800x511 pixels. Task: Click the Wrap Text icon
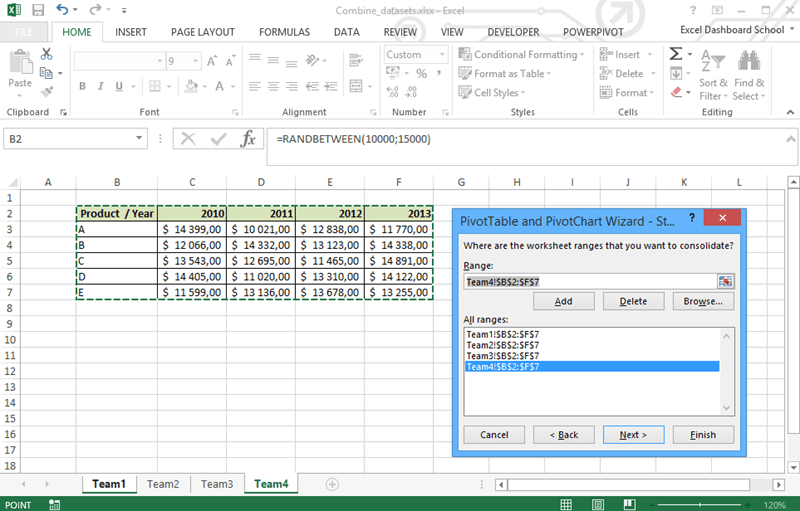click(356, 60)
